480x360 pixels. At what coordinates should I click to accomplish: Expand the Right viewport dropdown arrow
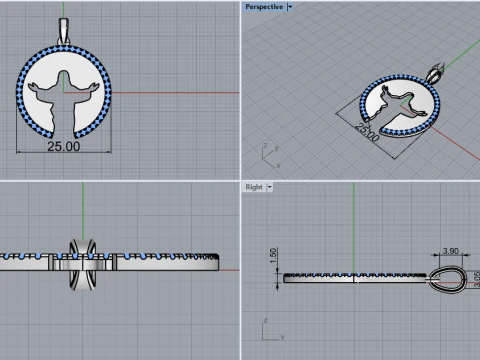269,187
